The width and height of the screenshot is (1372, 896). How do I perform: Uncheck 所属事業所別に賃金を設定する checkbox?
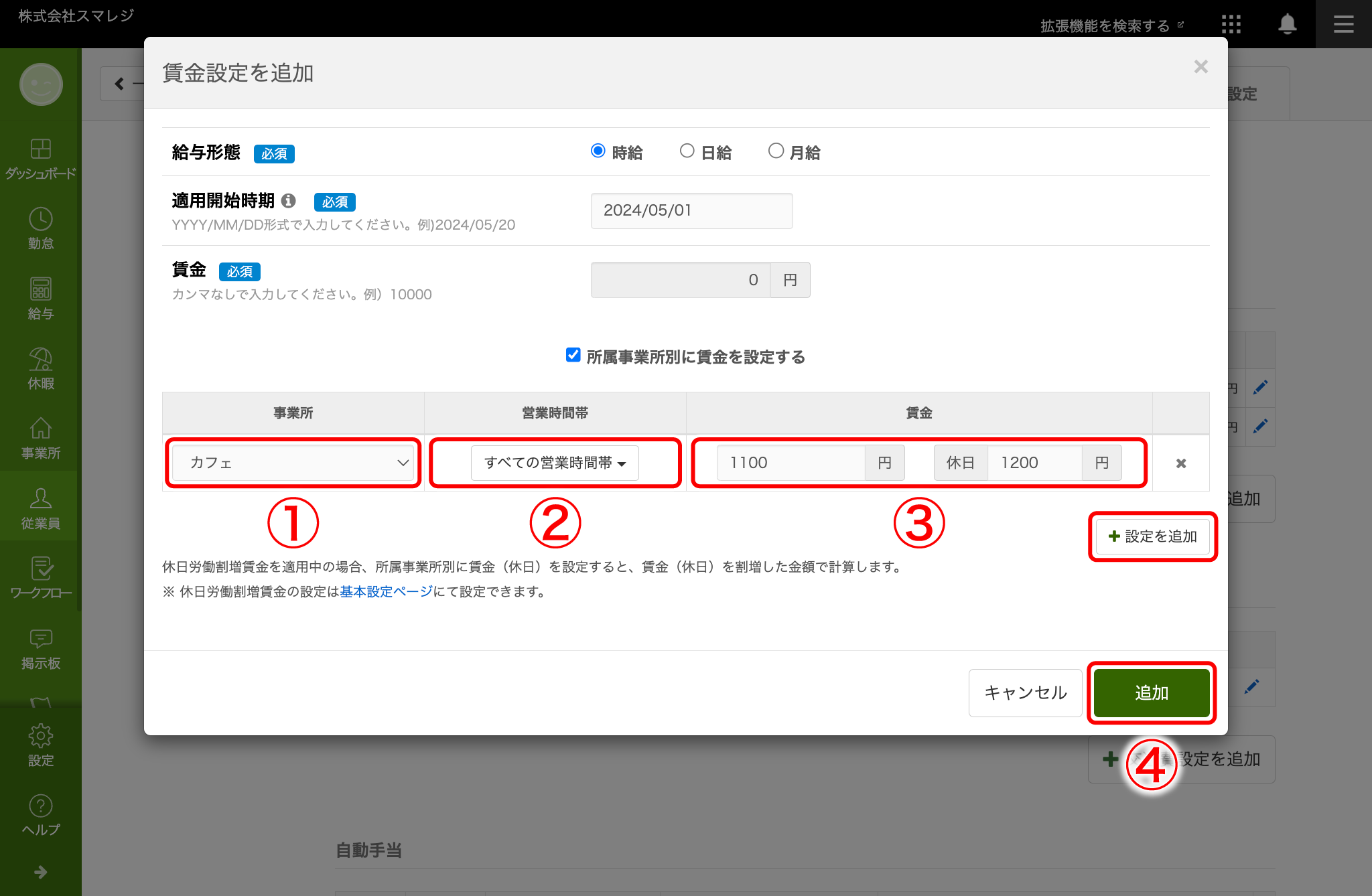(x=573, y=356)
